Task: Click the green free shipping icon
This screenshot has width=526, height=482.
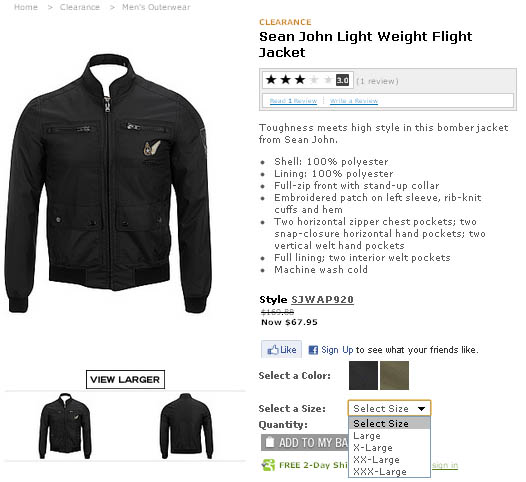Action: click(x=268, y=465)
